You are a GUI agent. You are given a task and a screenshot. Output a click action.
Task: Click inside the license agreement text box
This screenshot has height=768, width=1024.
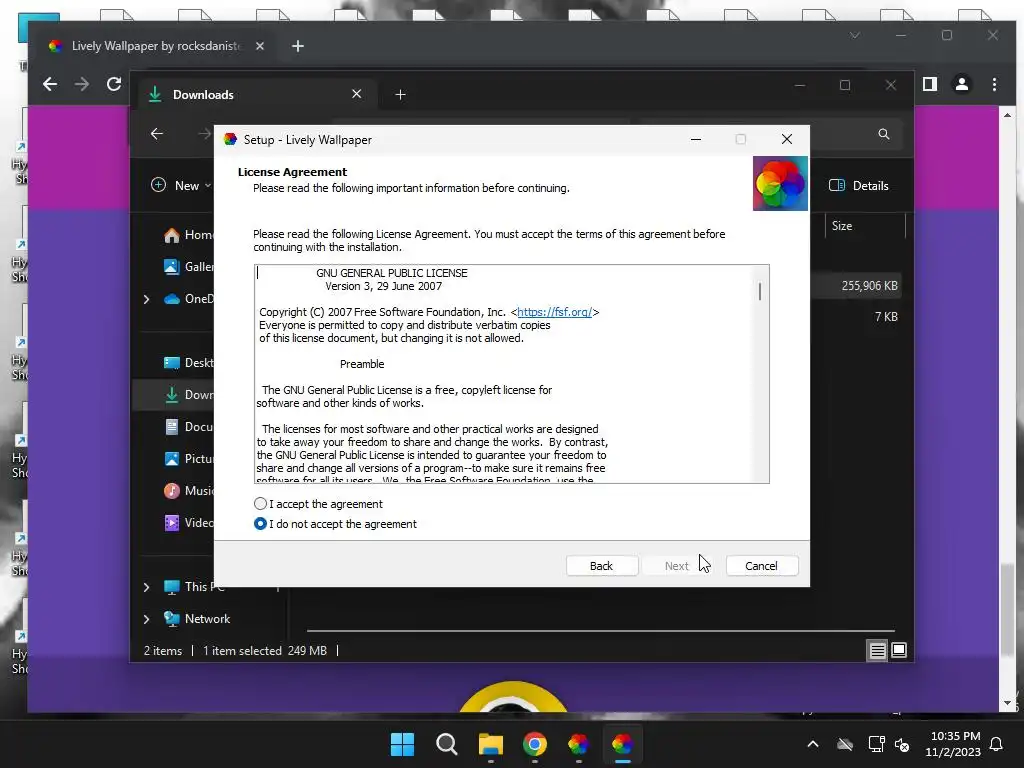click(511, 374)
